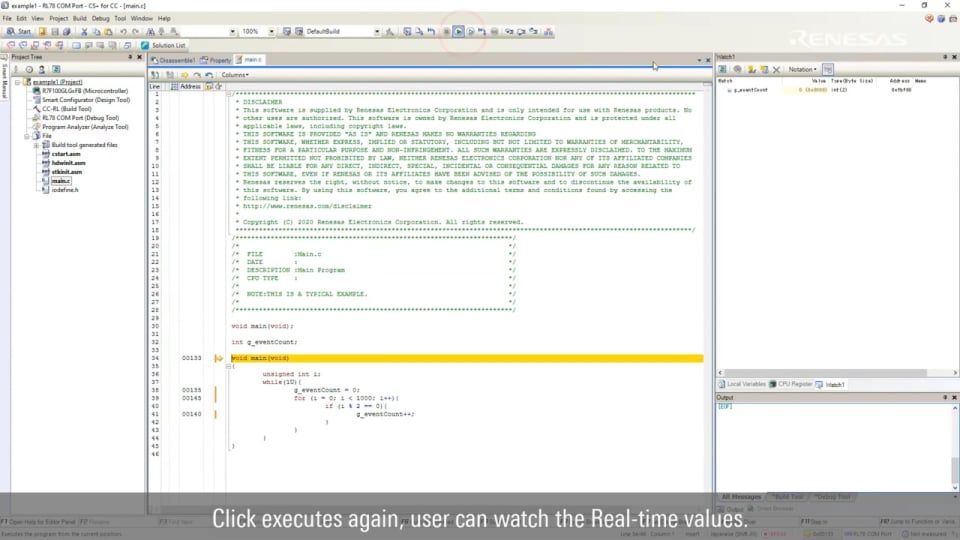The image size is (960, 540).
Task: Open the Notation dropdown in Watch1
Action: pyautogui.click(x=803, y=69)
